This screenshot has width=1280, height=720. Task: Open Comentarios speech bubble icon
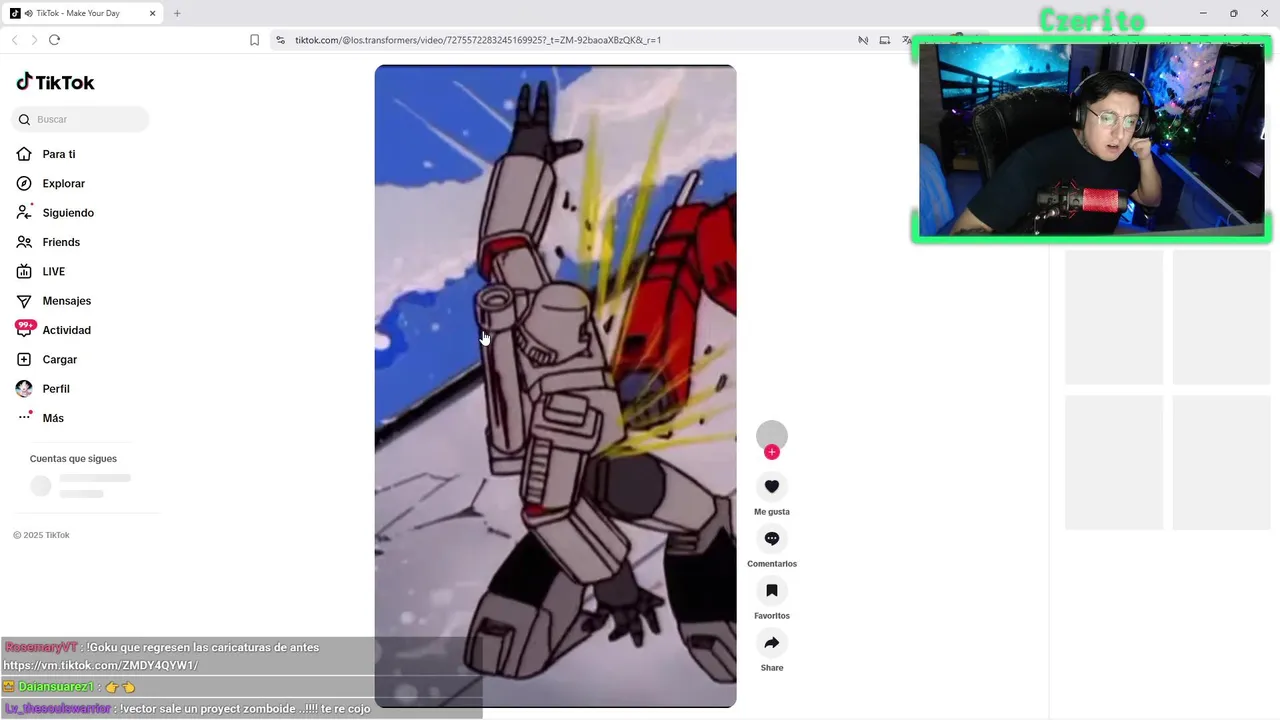click(771, 538)
